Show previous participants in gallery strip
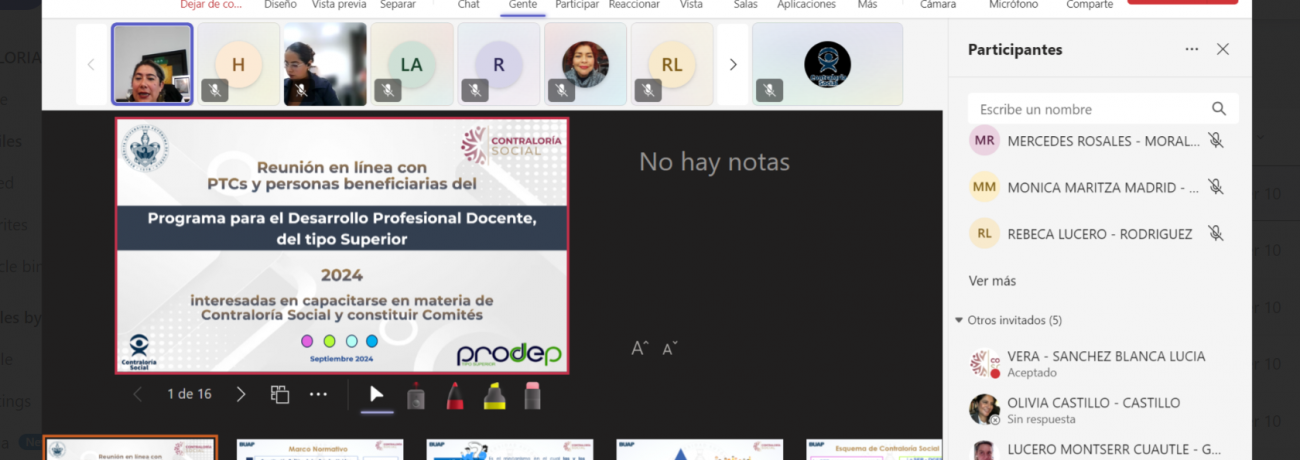Image resolution: width=1300 pixels, height=460 pixels. 91,64
